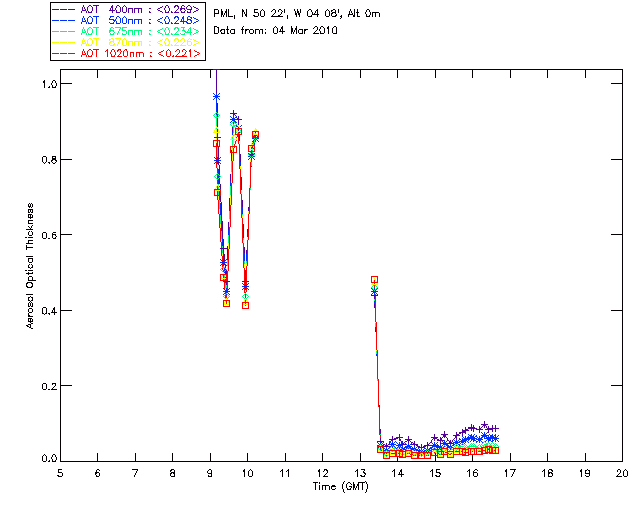Image resolution: width=640 pixels, height=512 pixels.
Task: Select the x-axis tick label 12
Action: (322, 472)
